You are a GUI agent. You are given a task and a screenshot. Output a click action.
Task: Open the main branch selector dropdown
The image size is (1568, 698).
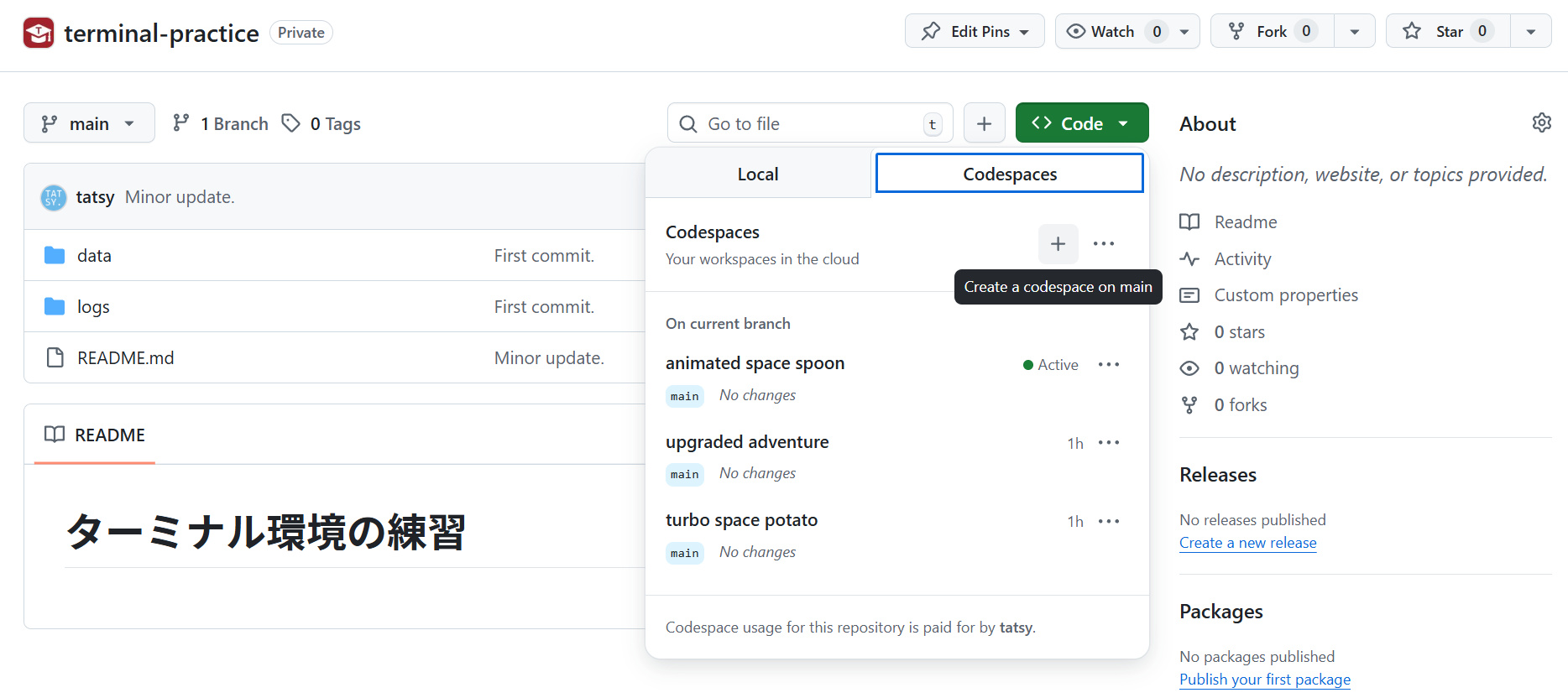coord(89,124)
